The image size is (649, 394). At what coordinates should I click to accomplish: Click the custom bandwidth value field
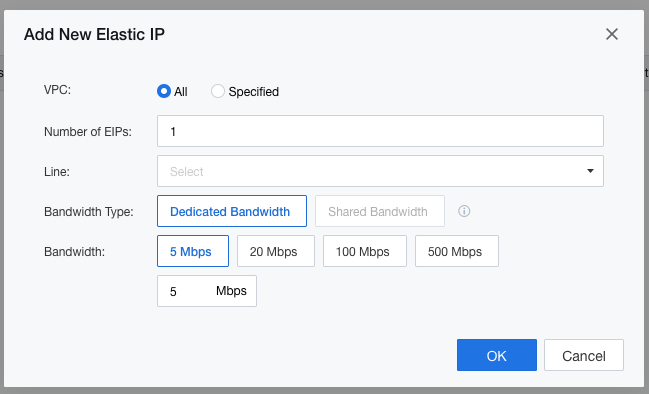click(186, 291)
